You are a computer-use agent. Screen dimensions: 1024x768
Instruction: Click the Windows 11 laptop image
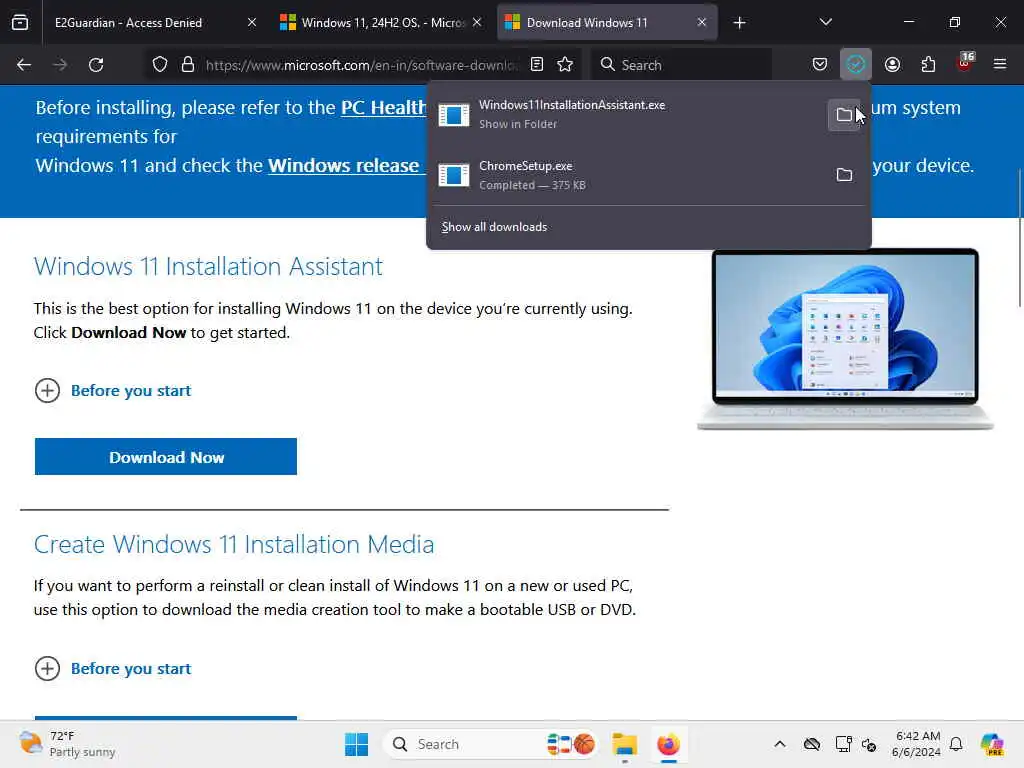(x=845, y=339)
